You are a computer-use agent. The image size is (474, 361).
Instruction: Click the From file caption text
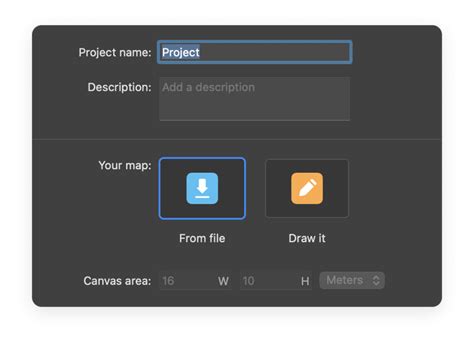click(202, 238)
